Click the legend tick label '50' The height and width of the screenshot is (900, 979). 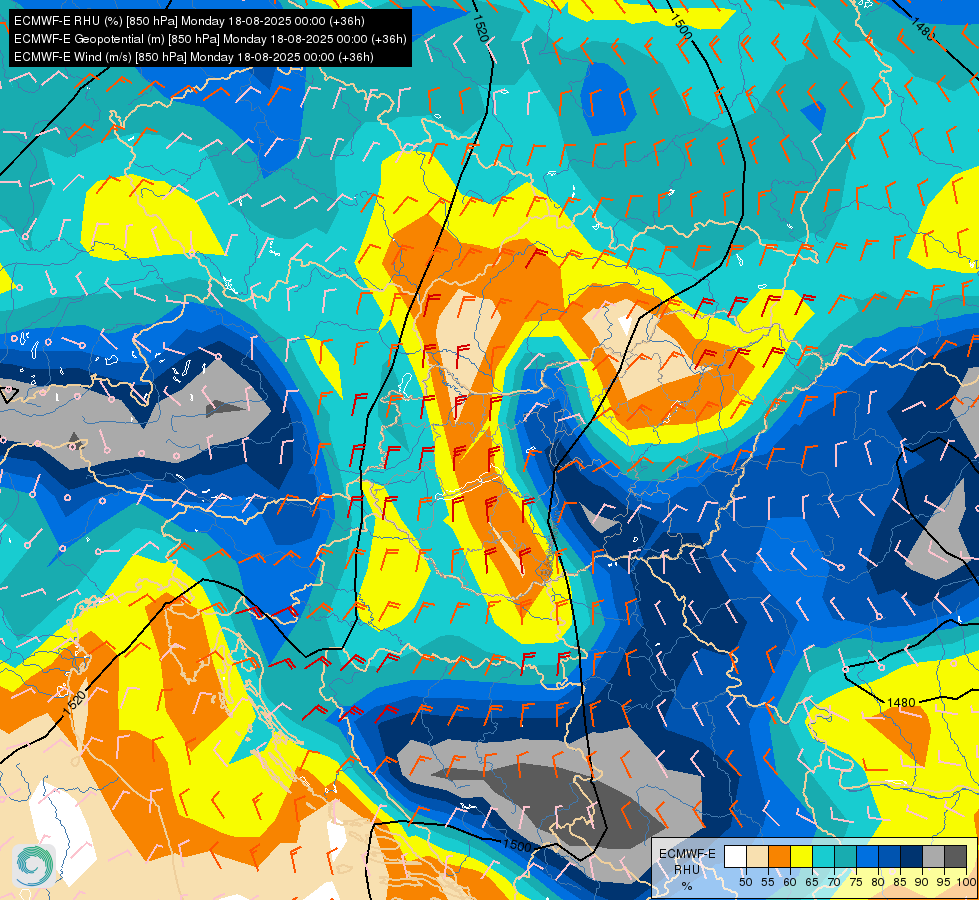745,882
